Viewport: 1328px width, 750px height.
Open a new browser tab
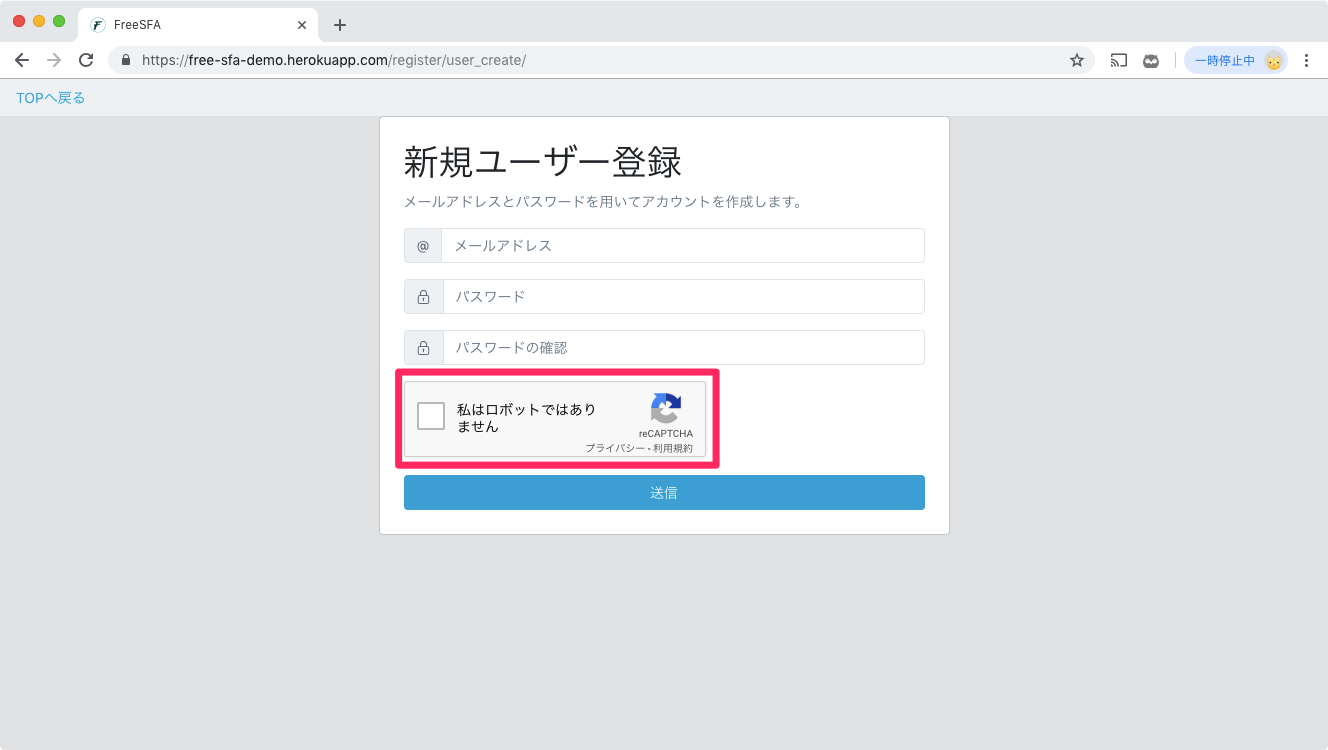click(340, 25)
